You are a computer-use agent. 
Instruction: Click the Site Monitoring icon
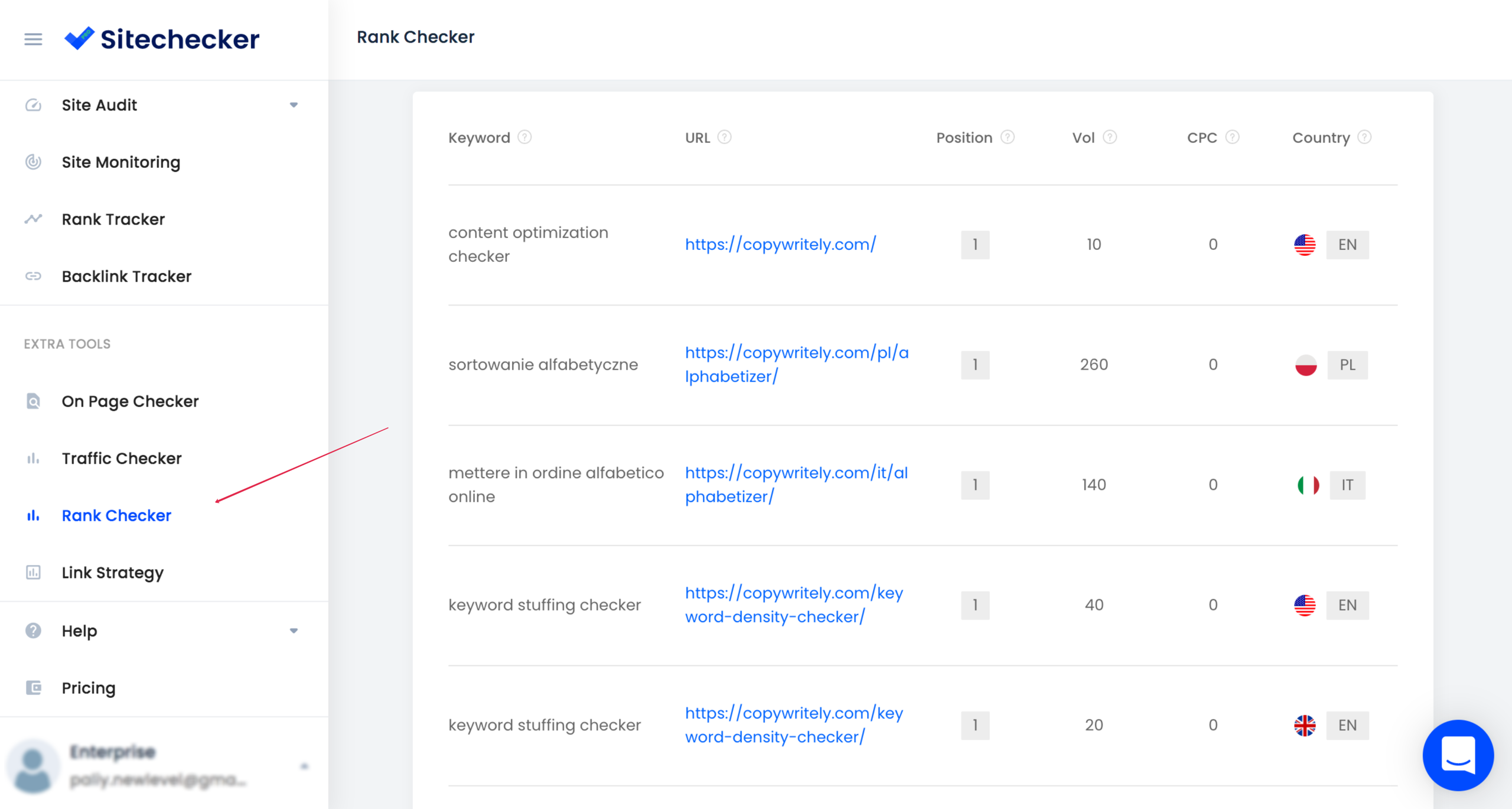point(32,162)
